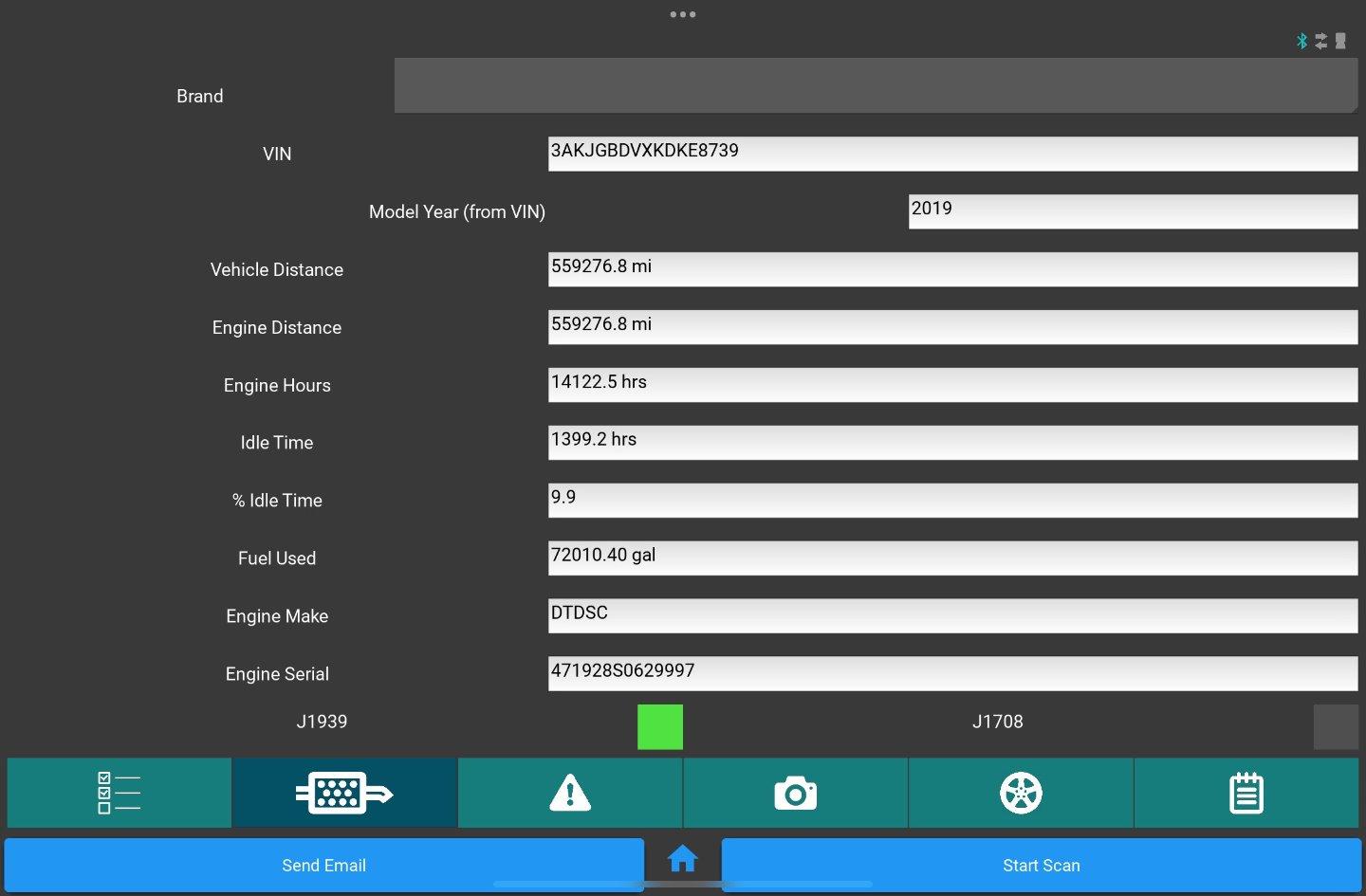This screenshot has height=896, width=1366.
Task: Start Scan of the vehicle
Action: pos(1042,865)
